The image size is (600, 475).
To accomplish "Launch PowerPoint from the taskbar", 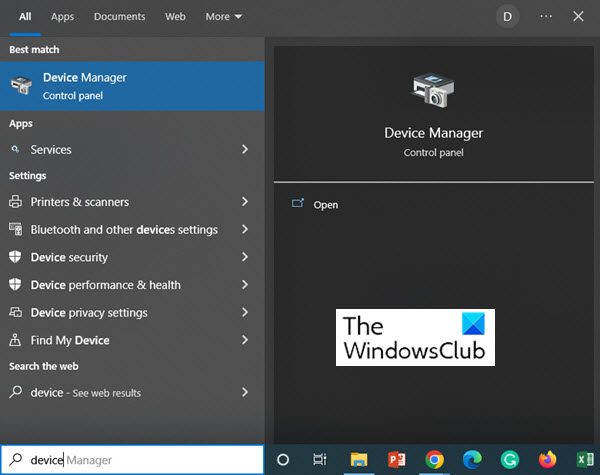I will 396,460.
